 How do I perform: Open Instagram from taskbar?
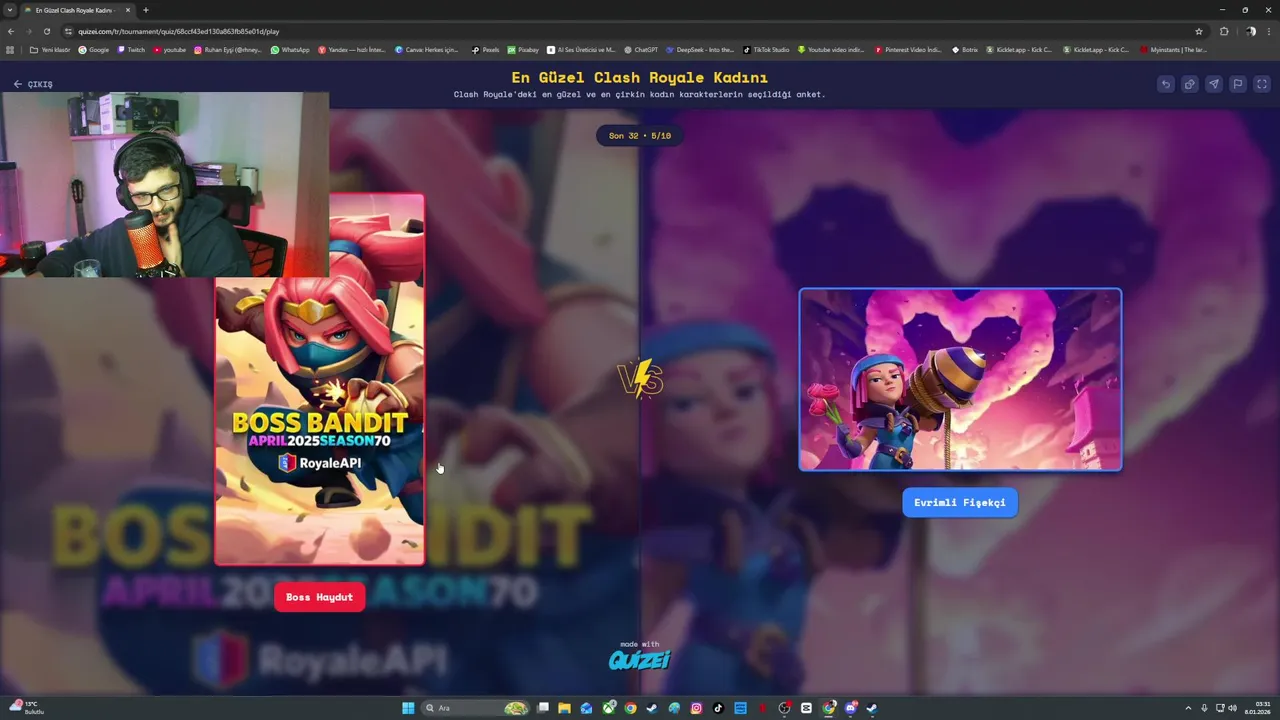[x=696, y=708]
